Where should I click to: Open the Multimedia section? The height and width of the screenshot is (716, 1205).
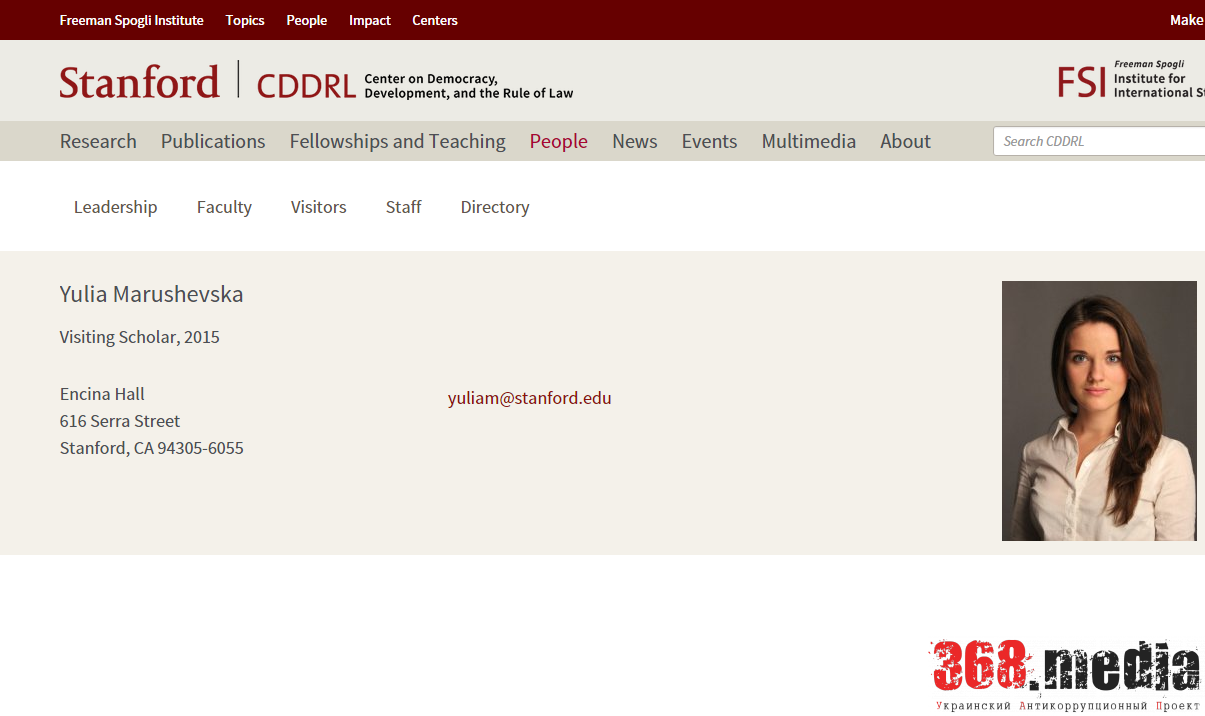coord(808,141)
